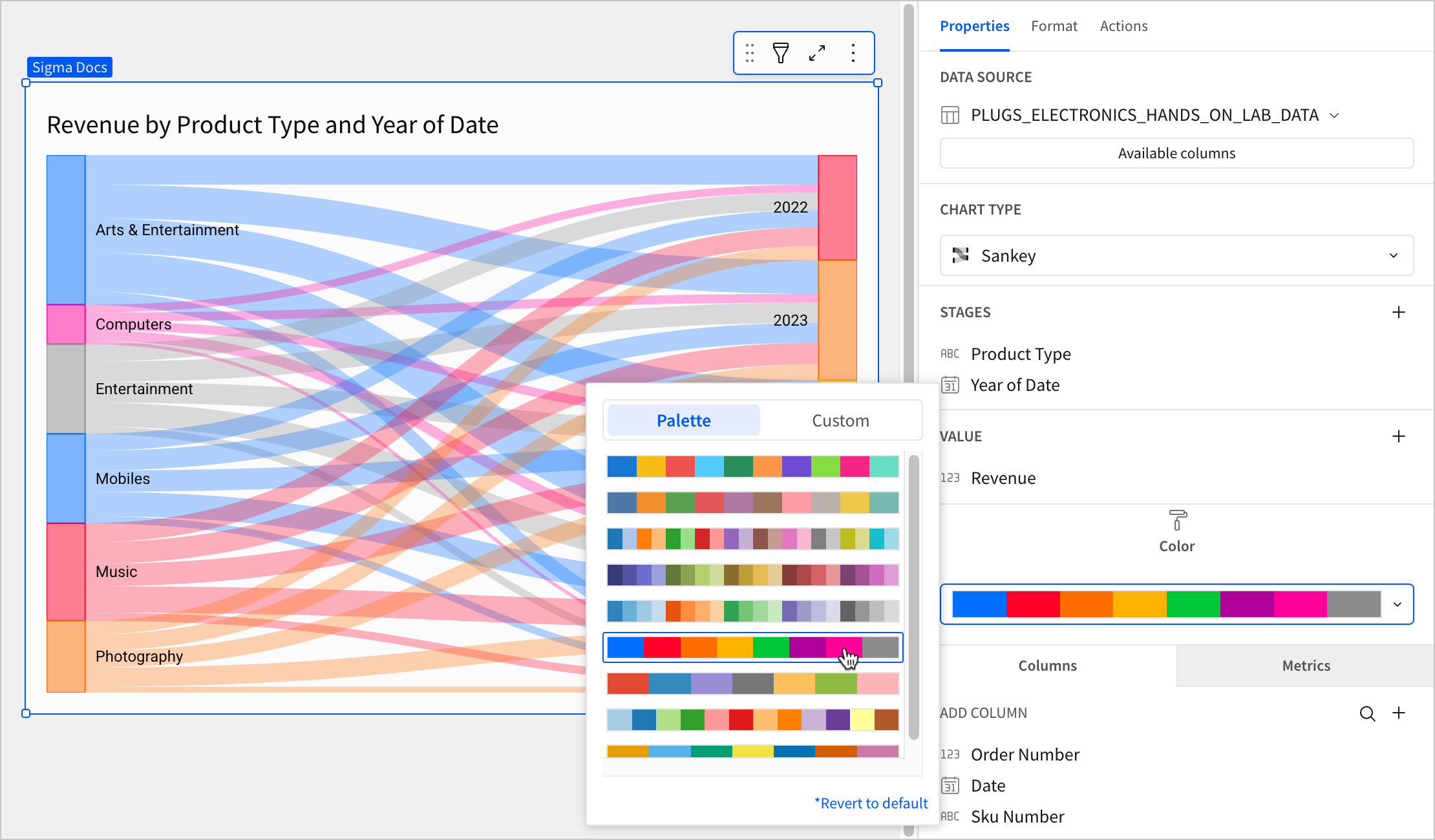Click the plus icon next to VALUE
1435x840 pixels.
pos(1399,436)
